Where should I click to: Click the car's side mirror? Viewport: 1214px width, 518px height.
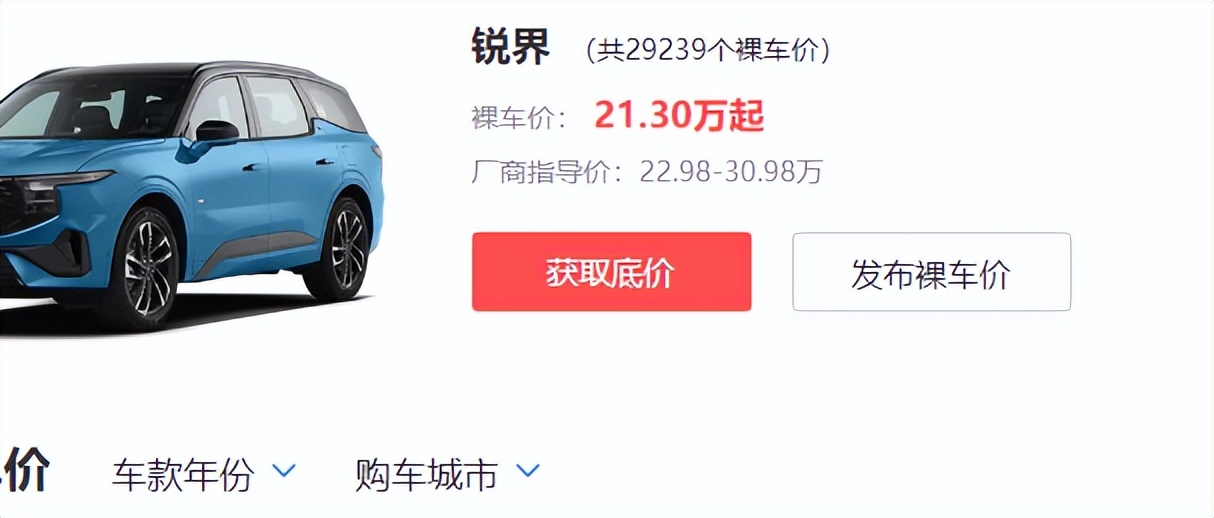point(215,134)
